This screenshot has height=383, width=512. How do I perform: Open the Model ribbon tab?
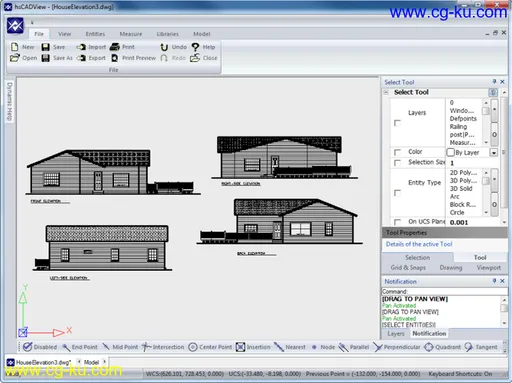[202, 34]
